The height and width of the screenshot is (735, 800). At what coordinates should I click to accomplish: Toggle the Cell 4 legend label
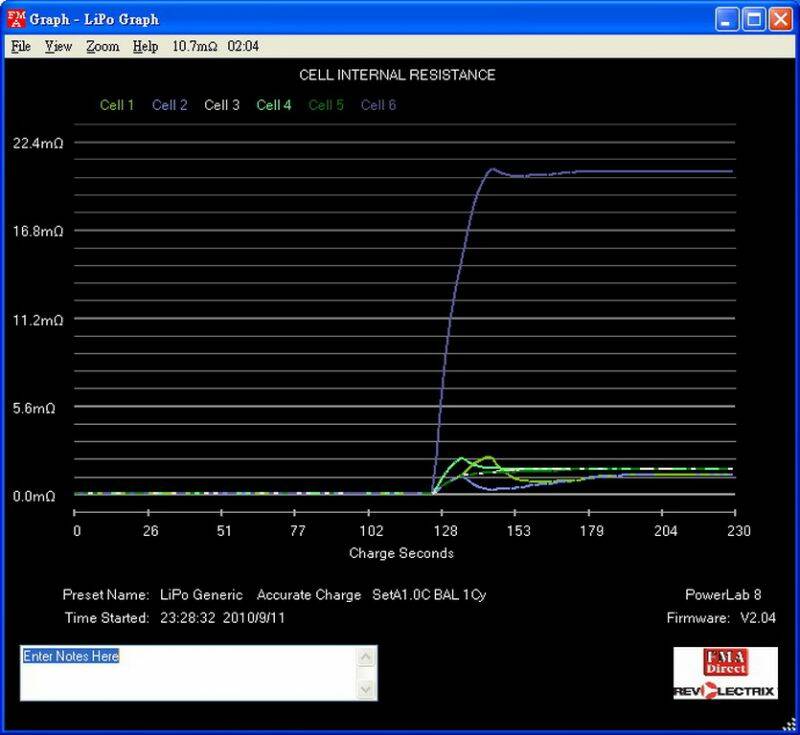point(274,105)
